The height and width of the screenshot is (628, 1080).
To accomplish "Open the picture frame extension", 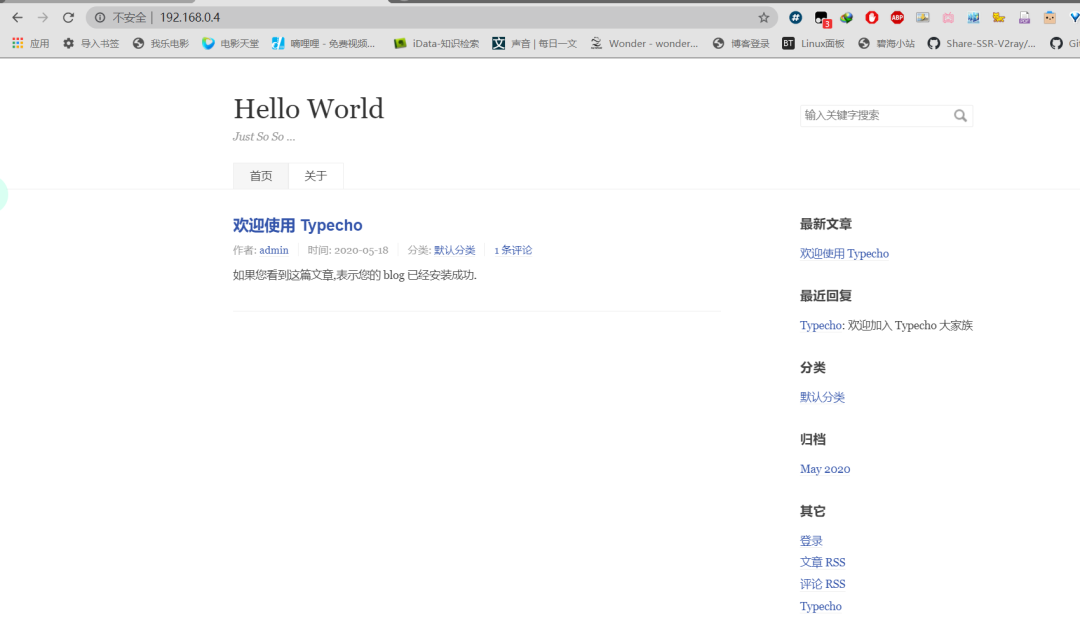I will coord(922,18).
